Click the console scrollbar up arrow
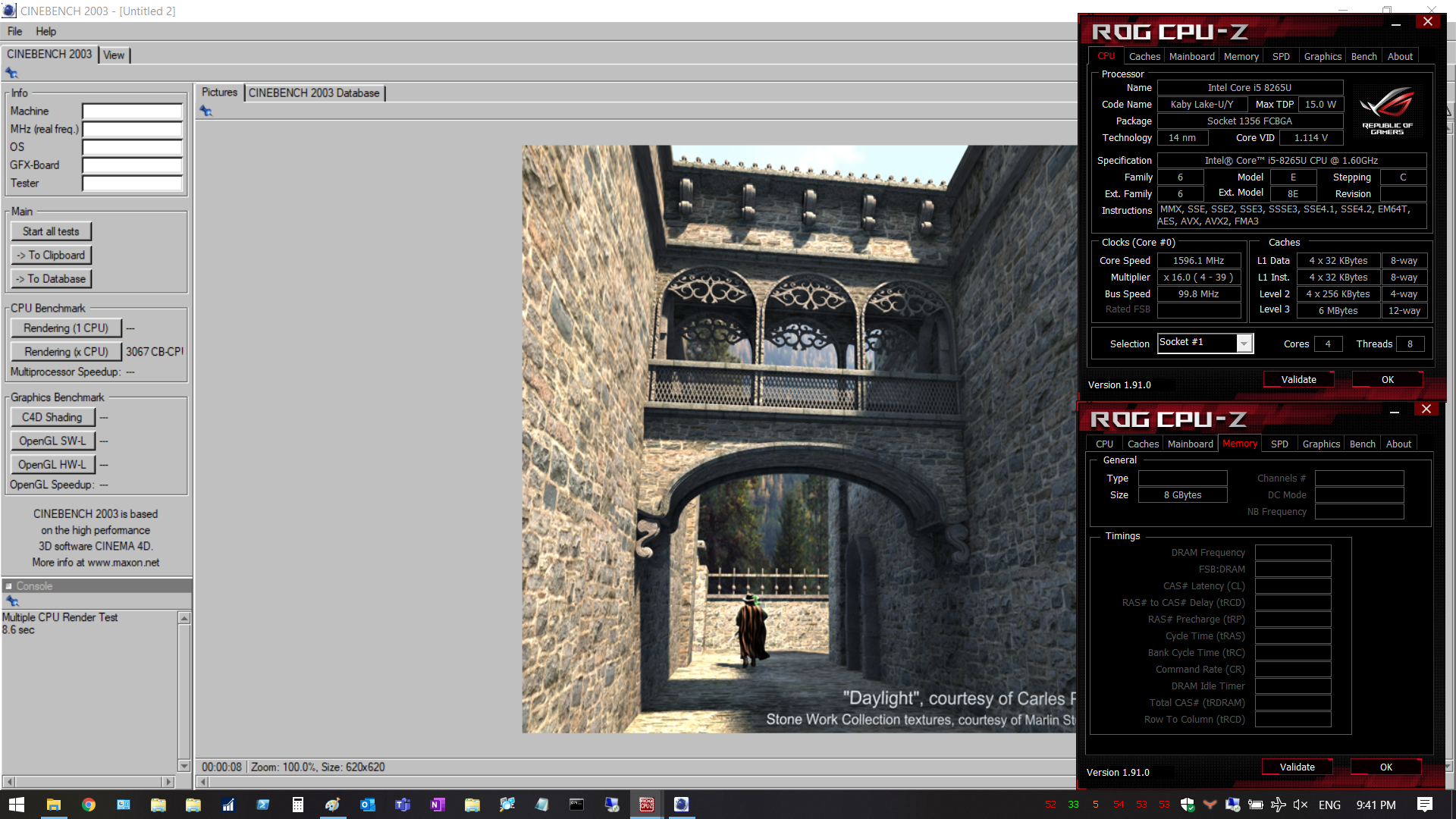This screenshot has width=1456, height=819. [x=184, y=618]
